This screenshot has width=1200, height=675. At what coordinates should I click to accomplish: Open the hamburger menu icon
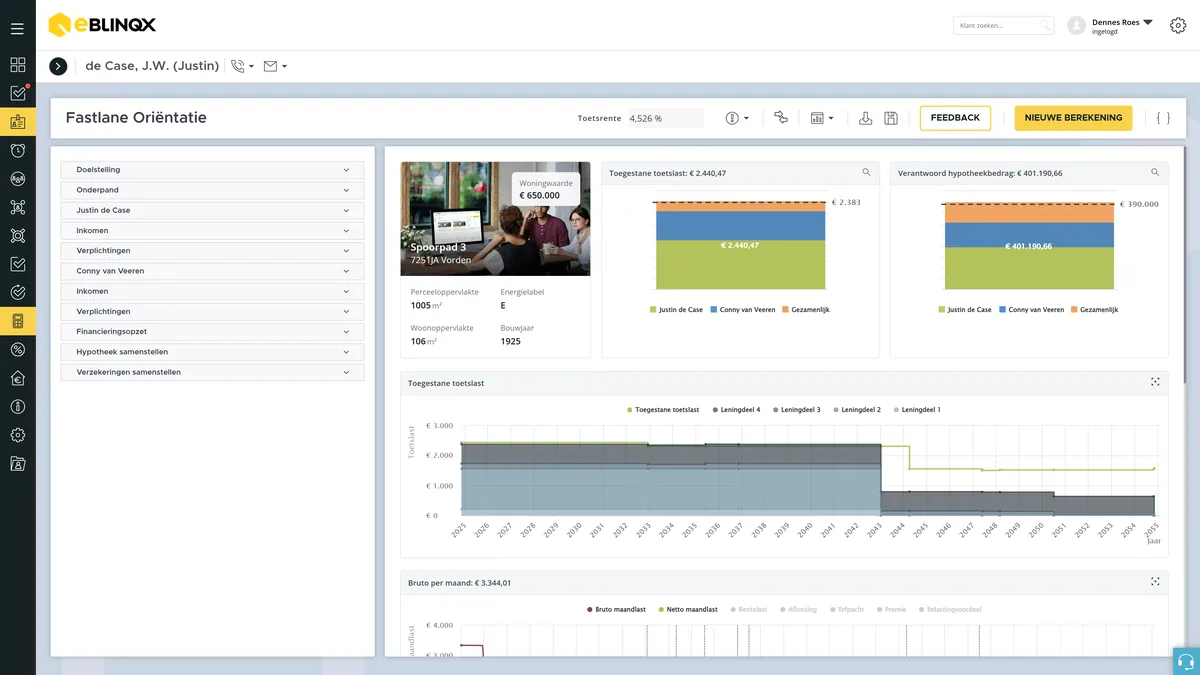[x=17, y=29]
